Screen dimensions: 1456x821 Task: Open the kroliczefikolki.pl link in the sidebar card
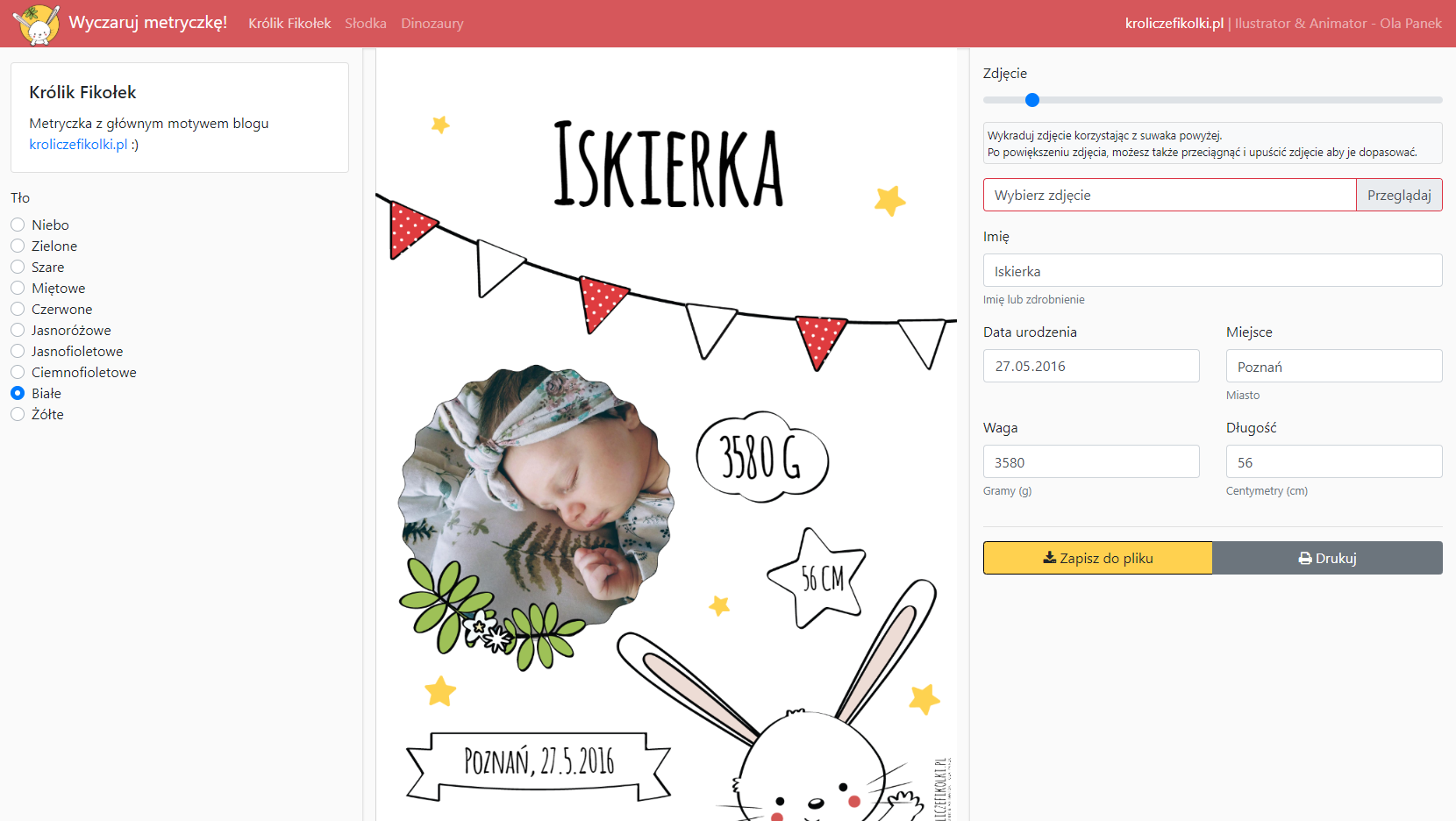(x=78, y=145)
